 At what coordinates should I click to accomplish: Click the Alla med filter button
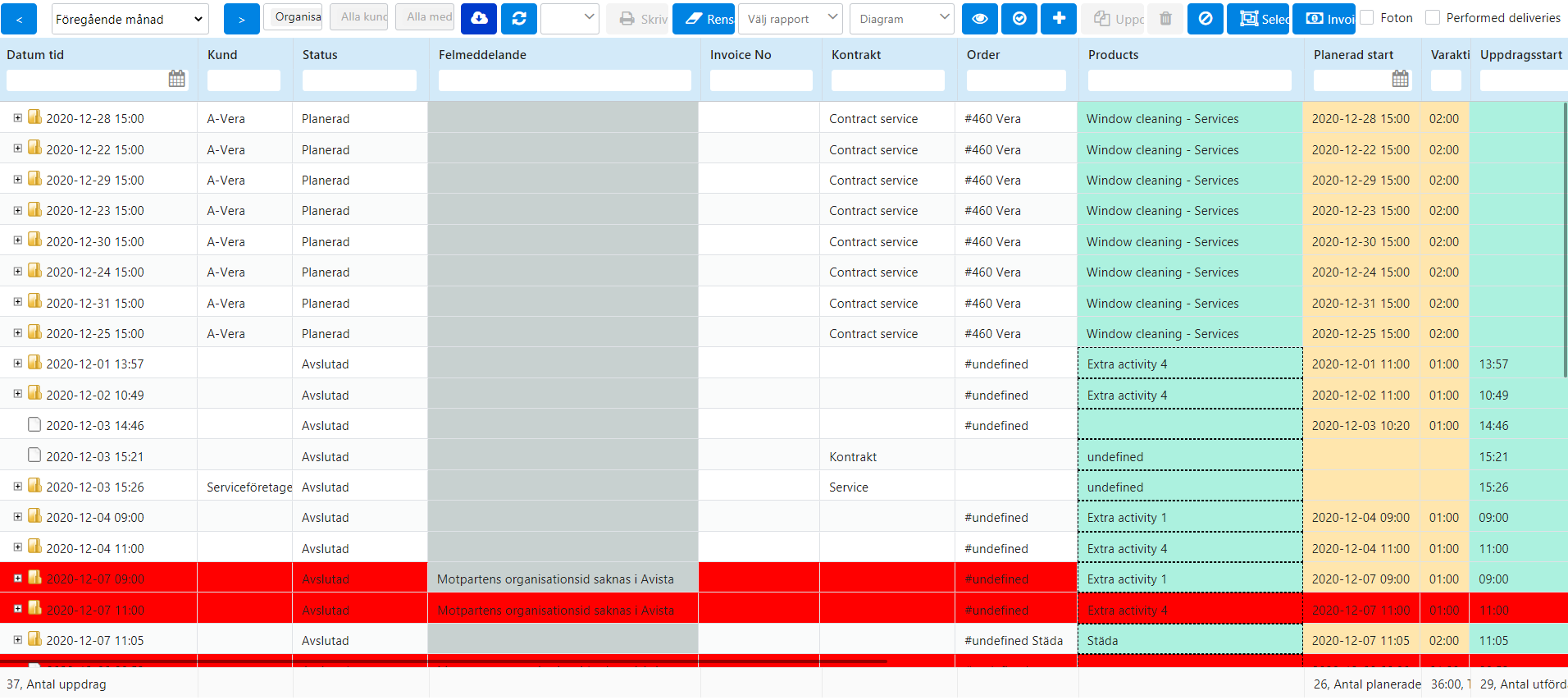tap(425, 16)
